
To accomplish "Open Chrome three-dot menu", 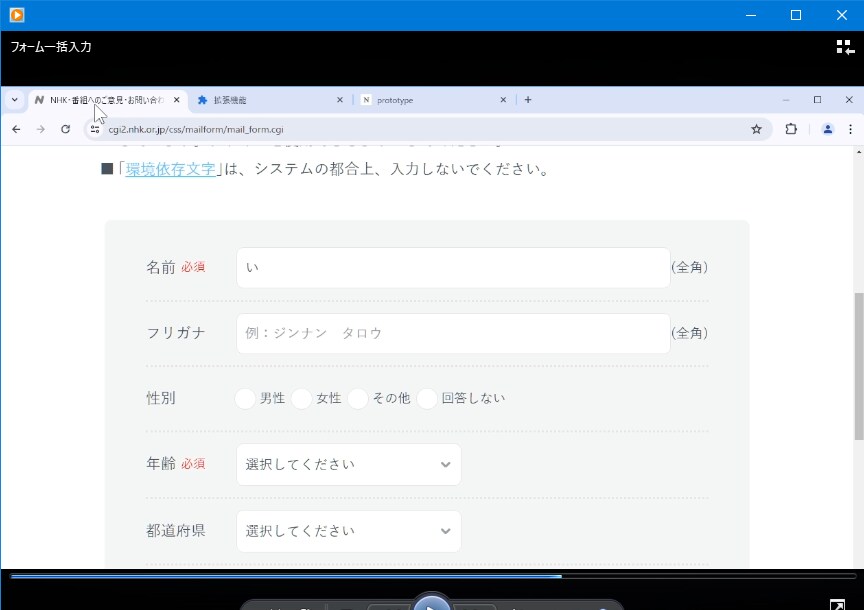I will point(850,129).
